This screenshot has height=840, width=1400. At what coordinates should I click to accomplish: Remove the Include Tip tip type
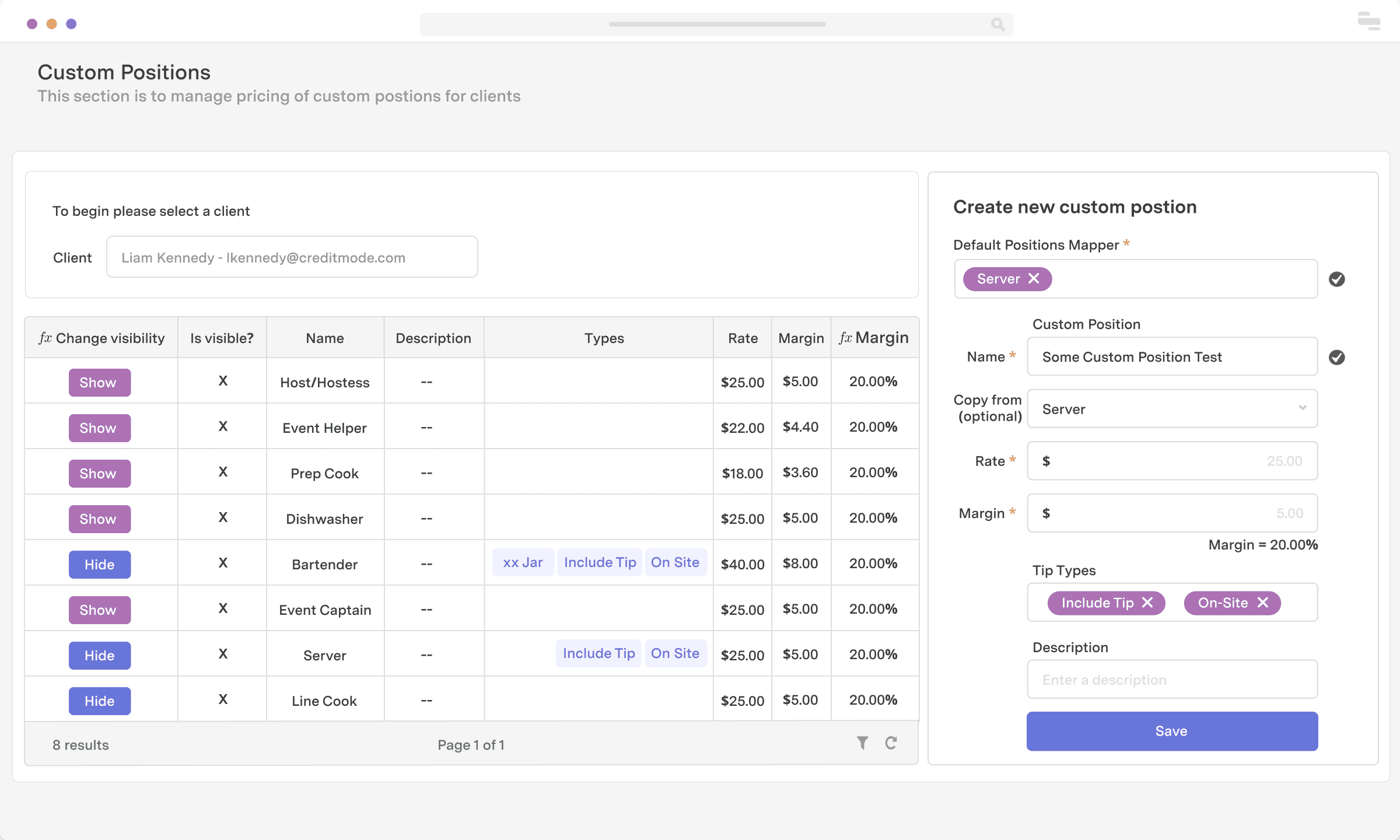(1147, 603)
